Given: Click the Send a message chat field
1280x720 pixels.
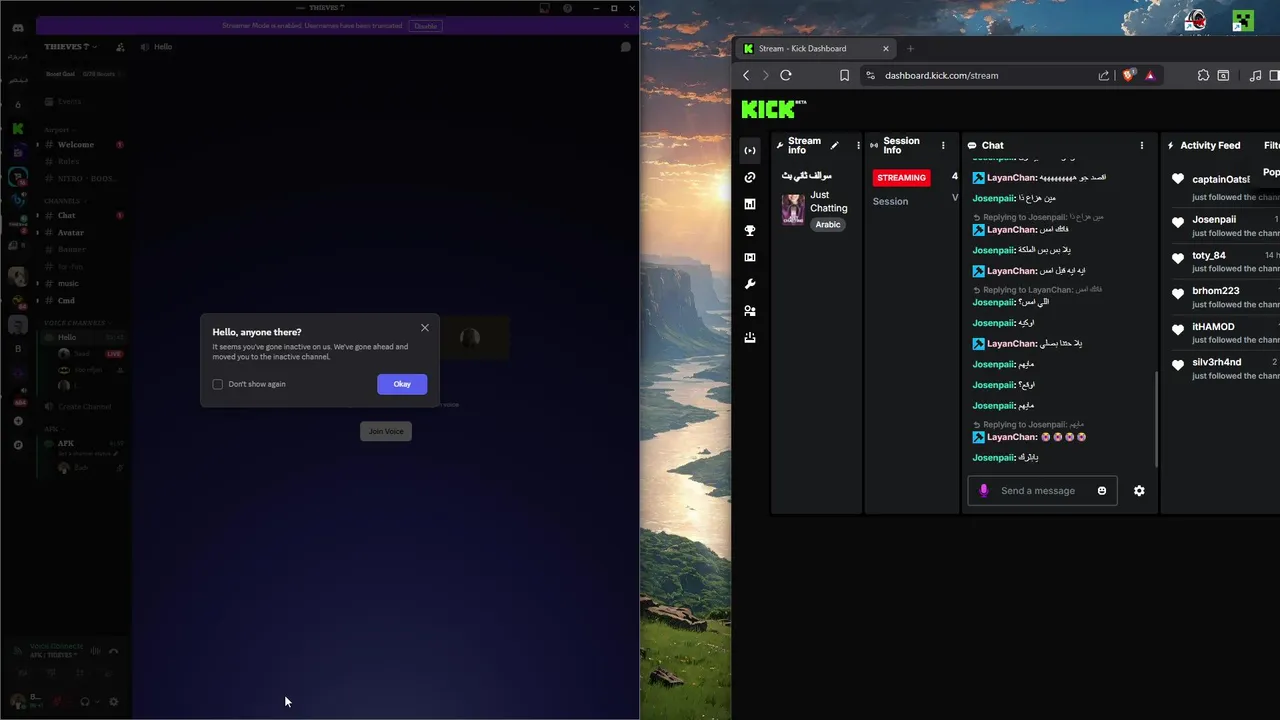Looking at the screenshot, I should 1042,491.
